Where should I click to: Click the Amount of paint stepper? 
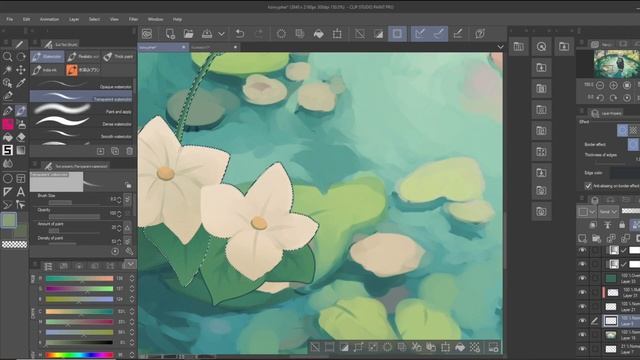click(x=119, y=228)
